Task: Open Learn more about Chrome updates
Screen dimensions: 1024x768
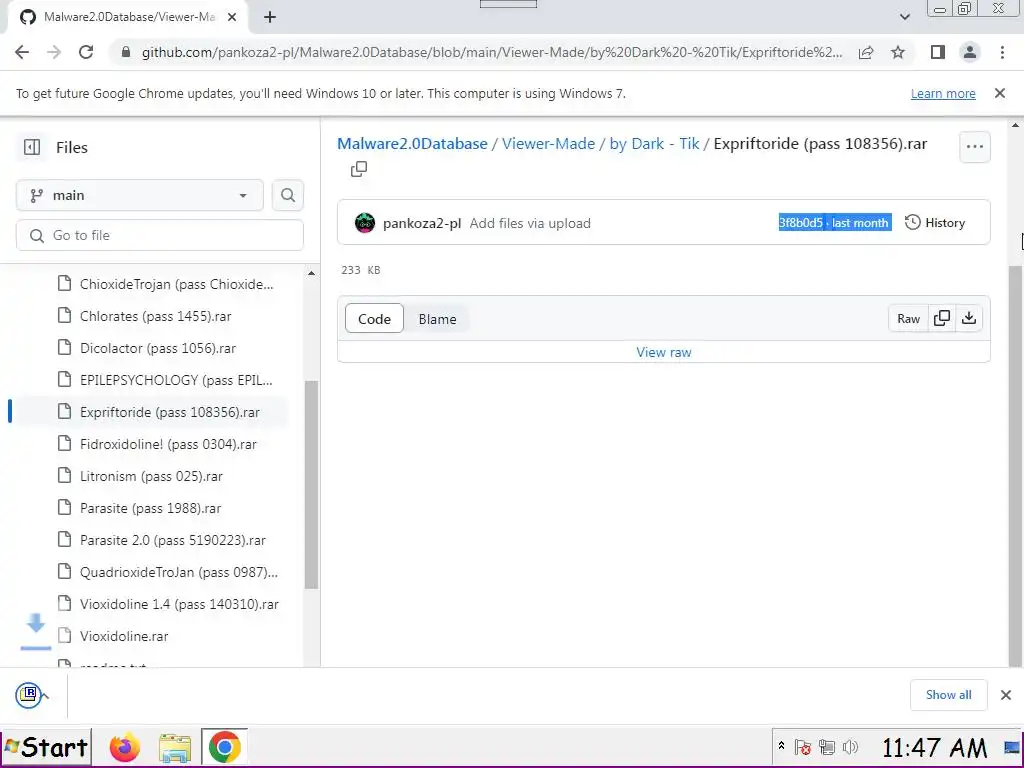Action: point(943,93)
